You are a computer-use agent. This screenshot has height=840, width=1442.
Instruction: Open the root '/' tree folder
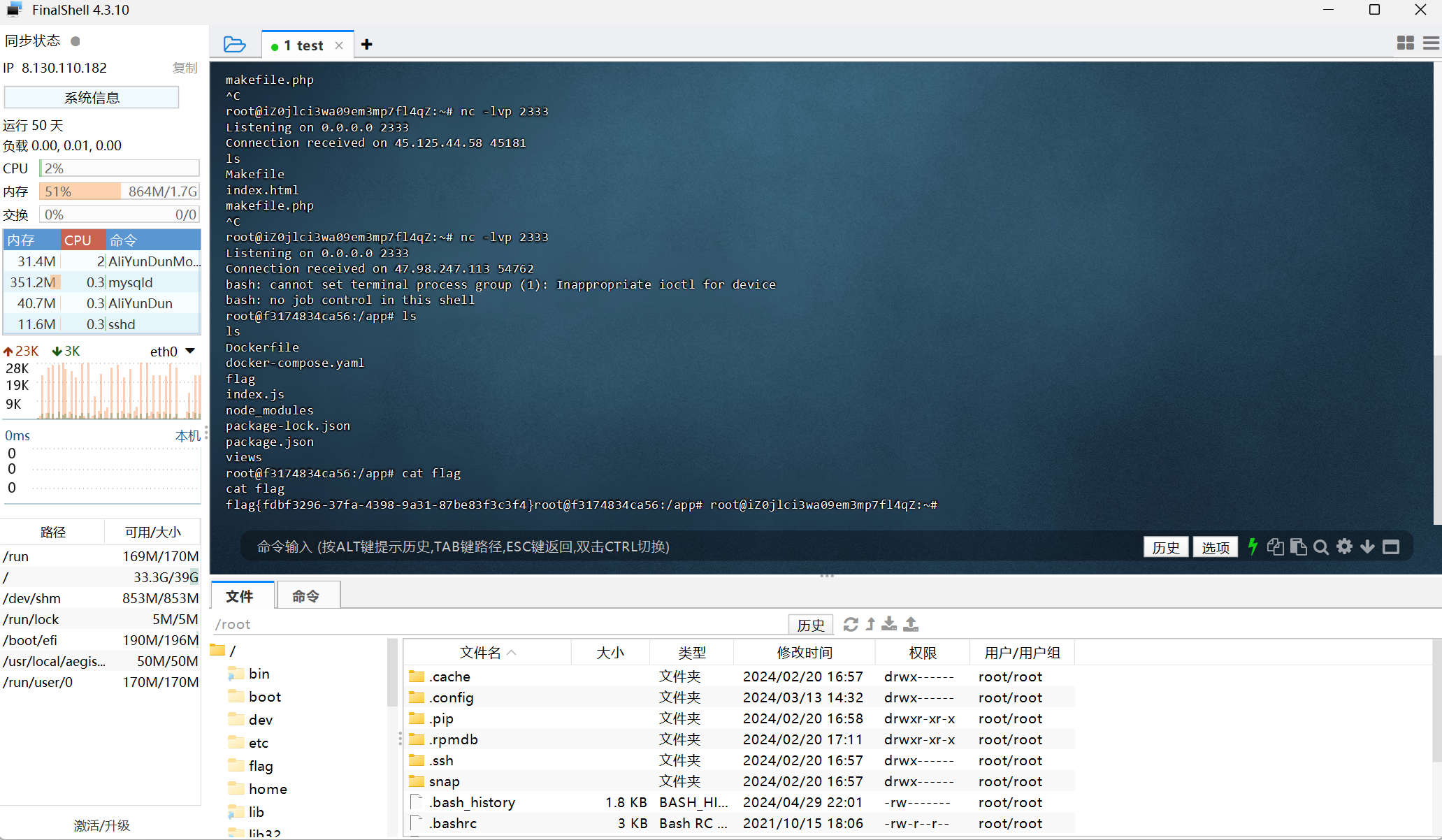point(224,651)
